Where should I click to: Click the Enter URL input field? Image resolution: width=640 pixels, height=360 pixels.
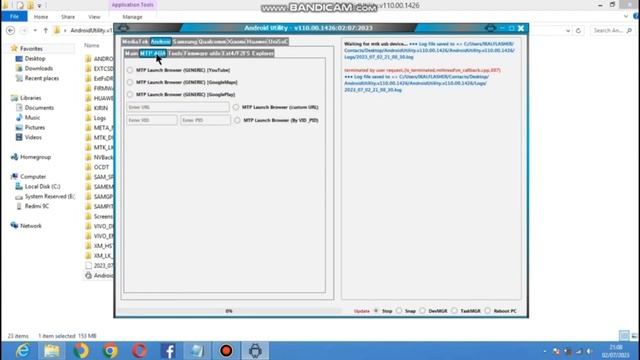(x=178, y=107)
